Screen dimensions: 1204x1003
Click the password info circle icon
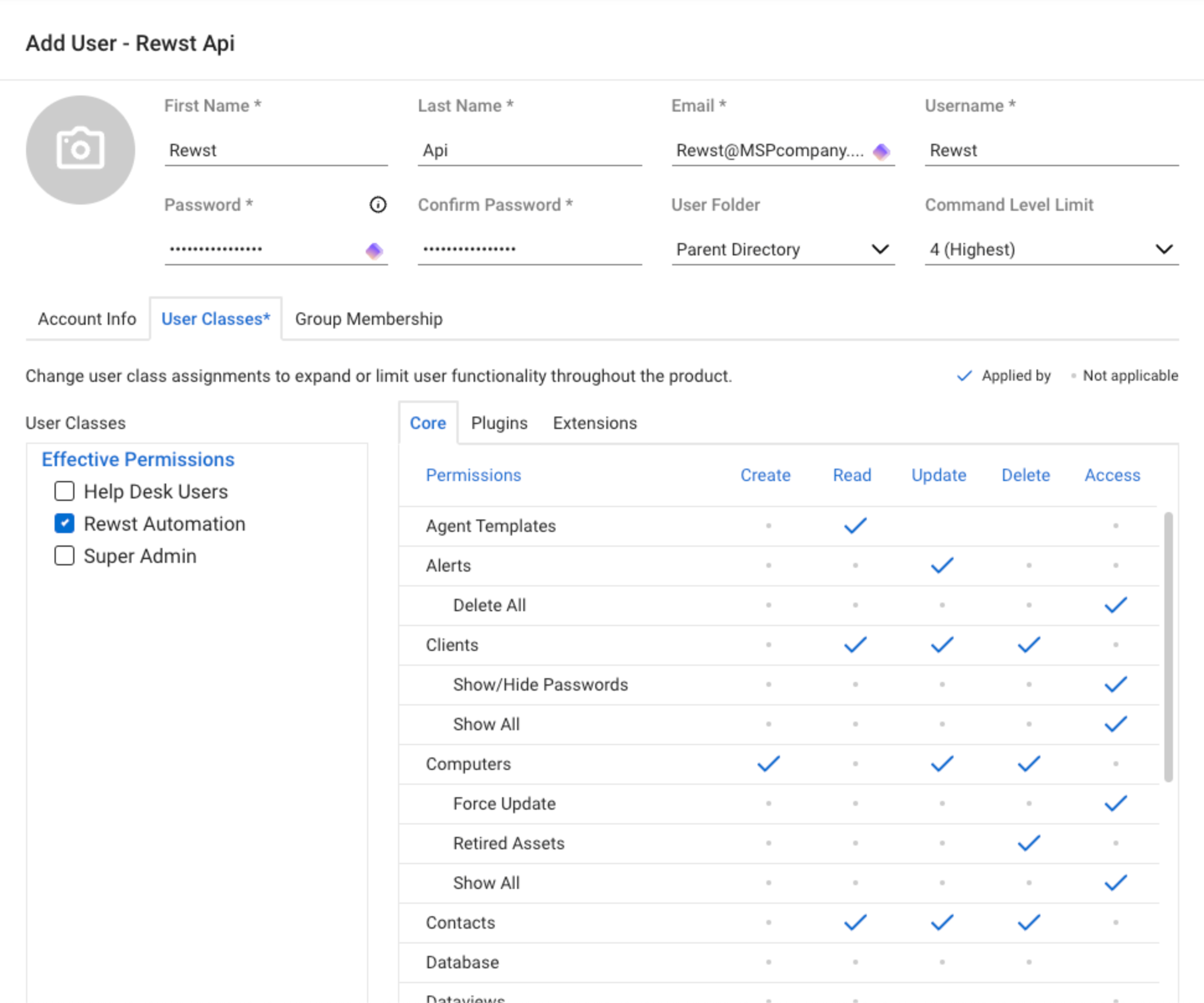[378, 205]
